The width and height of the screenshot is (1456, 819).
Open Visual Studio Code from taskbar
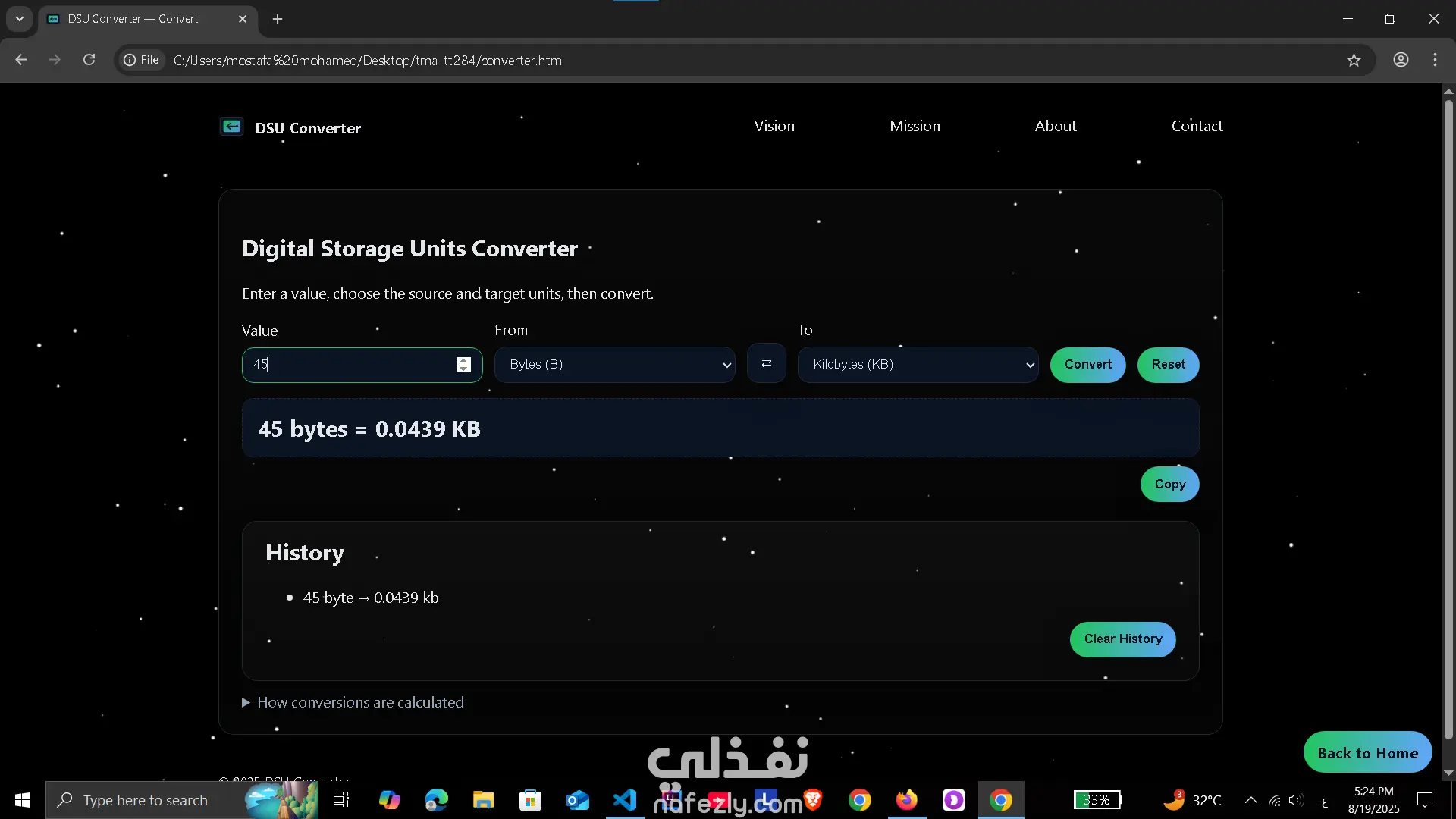click(x=625, y=800)
